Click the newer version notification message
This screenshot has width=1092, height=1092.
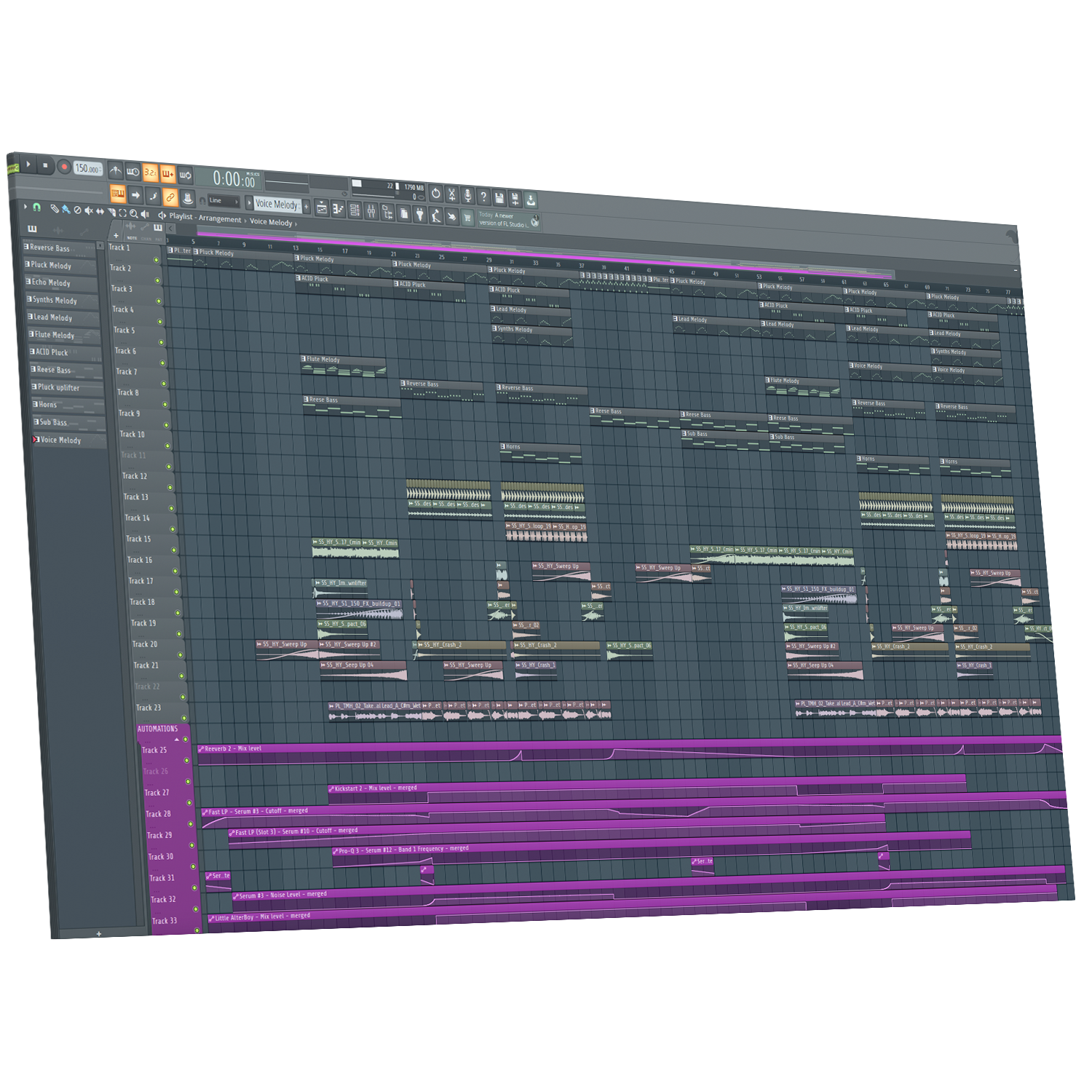pyautogui.click(x=503, y=220)
